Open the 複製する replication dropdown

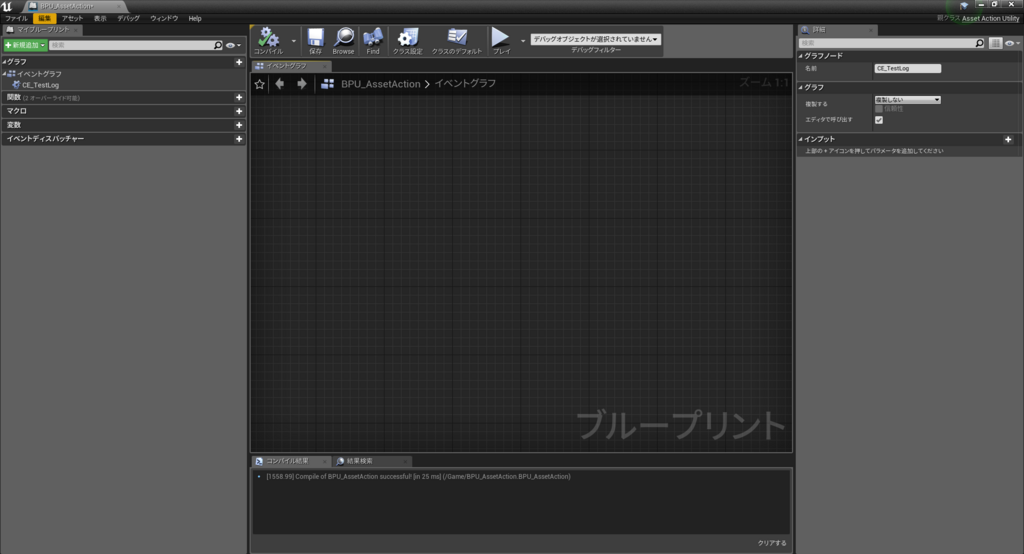click(x=908, y=100)
